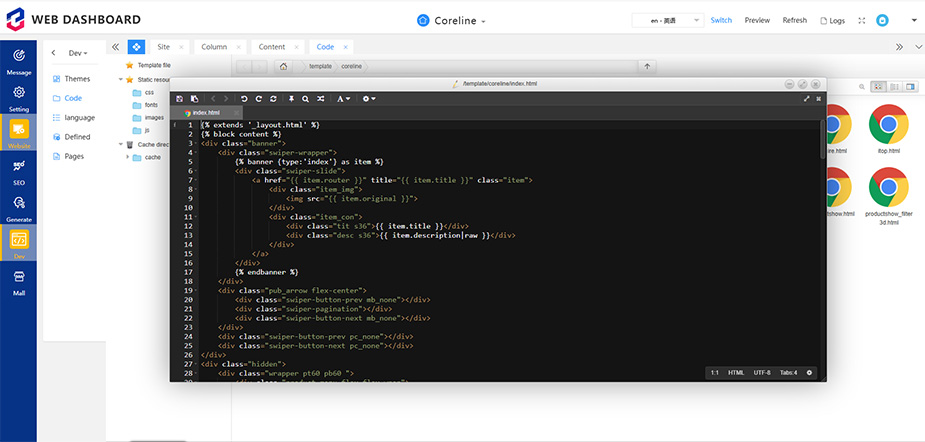Open the font size dropdown in editor
The image size is (925, 442).
pos(343,99)
